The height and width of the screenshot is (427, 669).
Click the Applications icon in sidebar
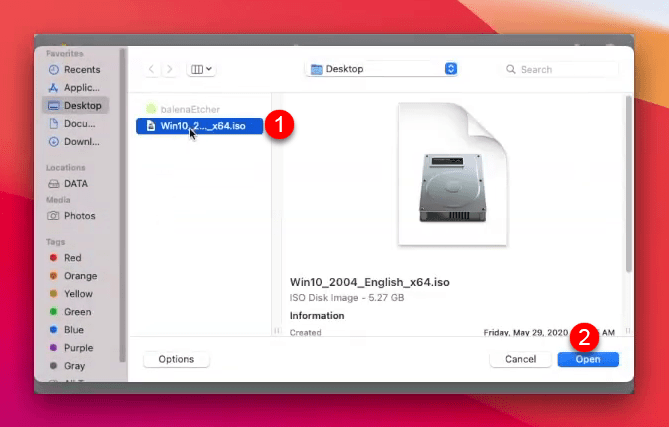(x=54, y=87)
